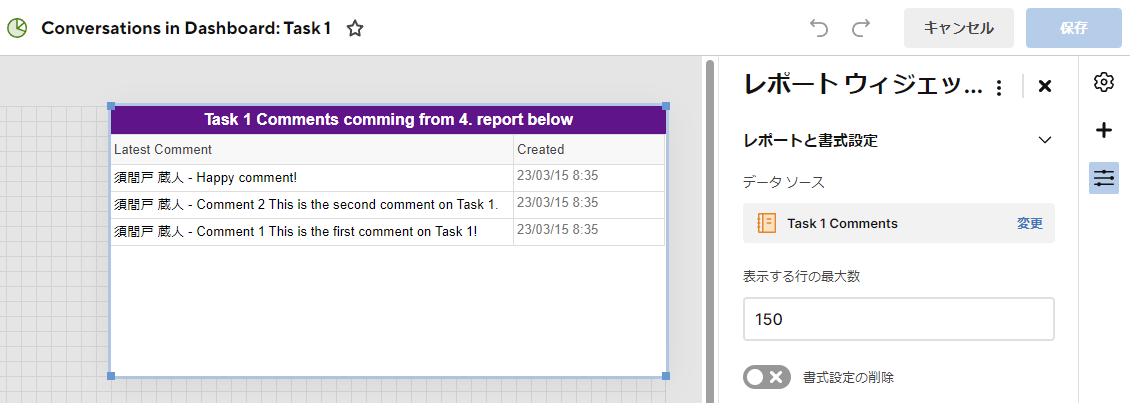1130x403 pixels.
Task: Click the Latest Comment column header
Action: [x=312, y=149]
